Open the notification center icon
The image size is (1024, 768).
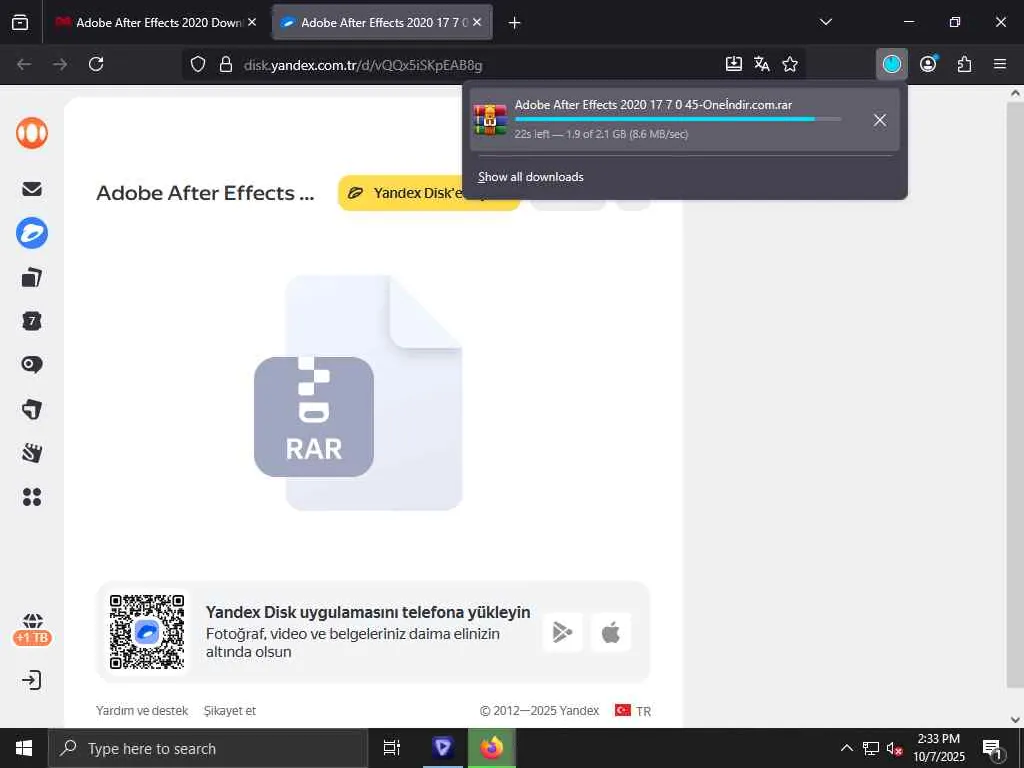[993, 749]
